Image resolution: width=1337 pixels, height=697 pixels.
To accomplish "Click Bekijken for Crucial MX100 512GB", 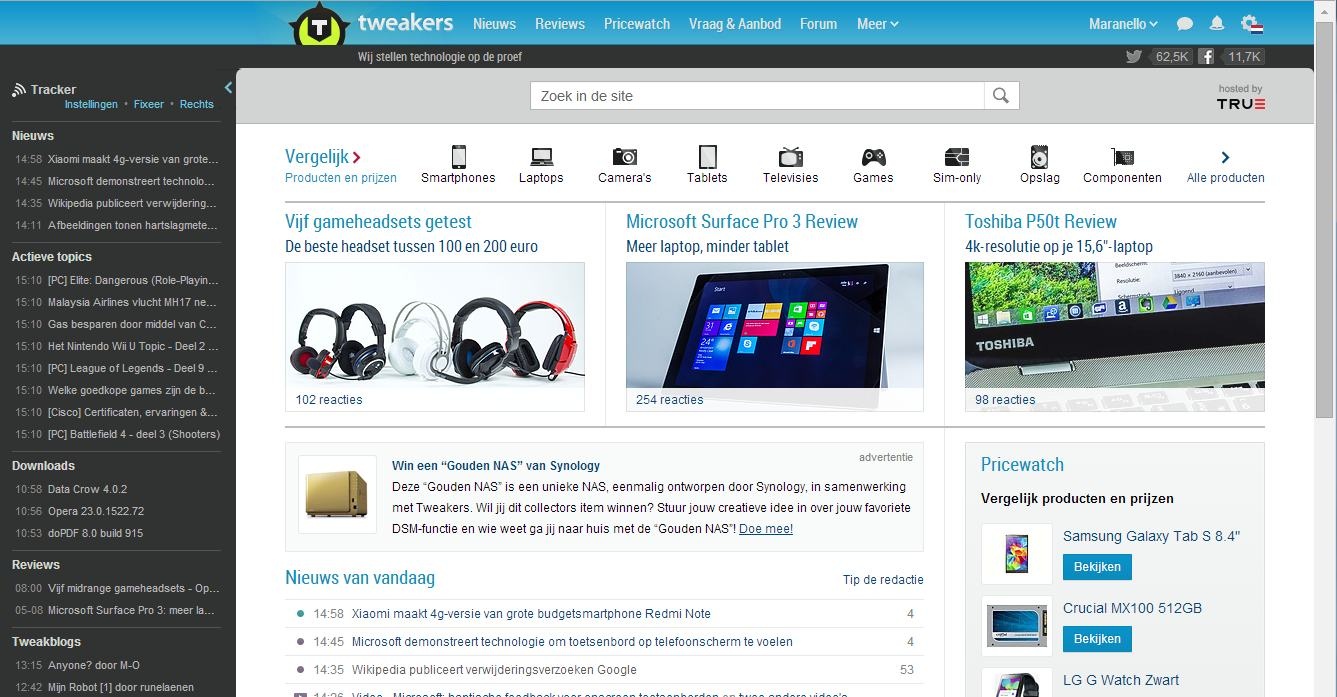I will 1097,638.
